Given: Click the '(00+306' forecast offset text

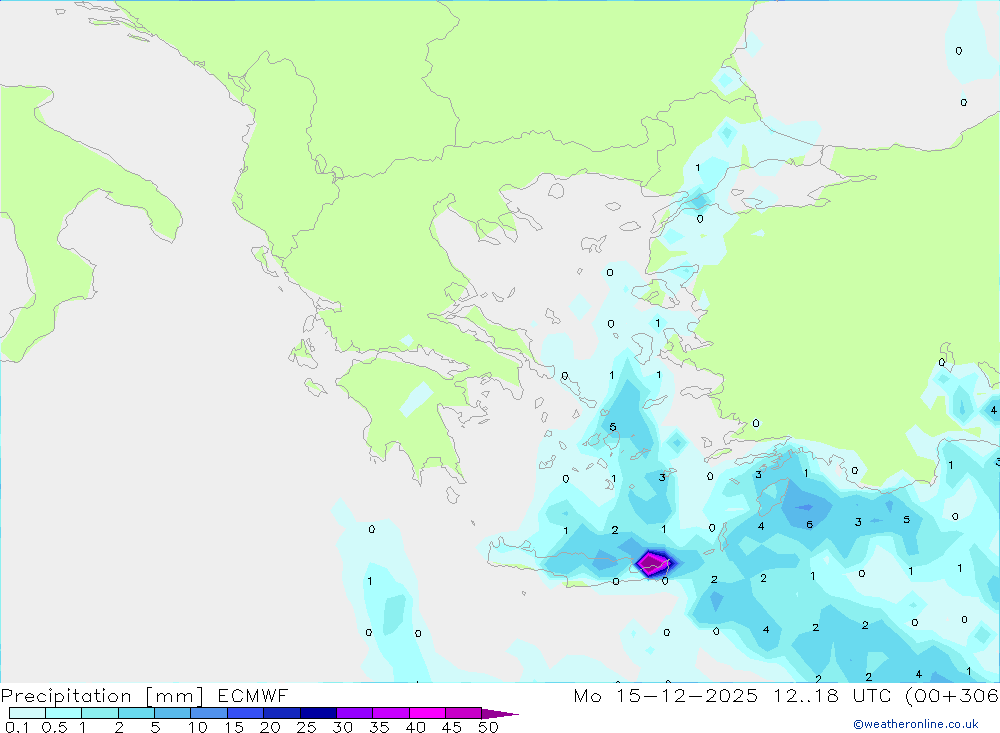Looking at the screenshot, I should click(952, 696).
